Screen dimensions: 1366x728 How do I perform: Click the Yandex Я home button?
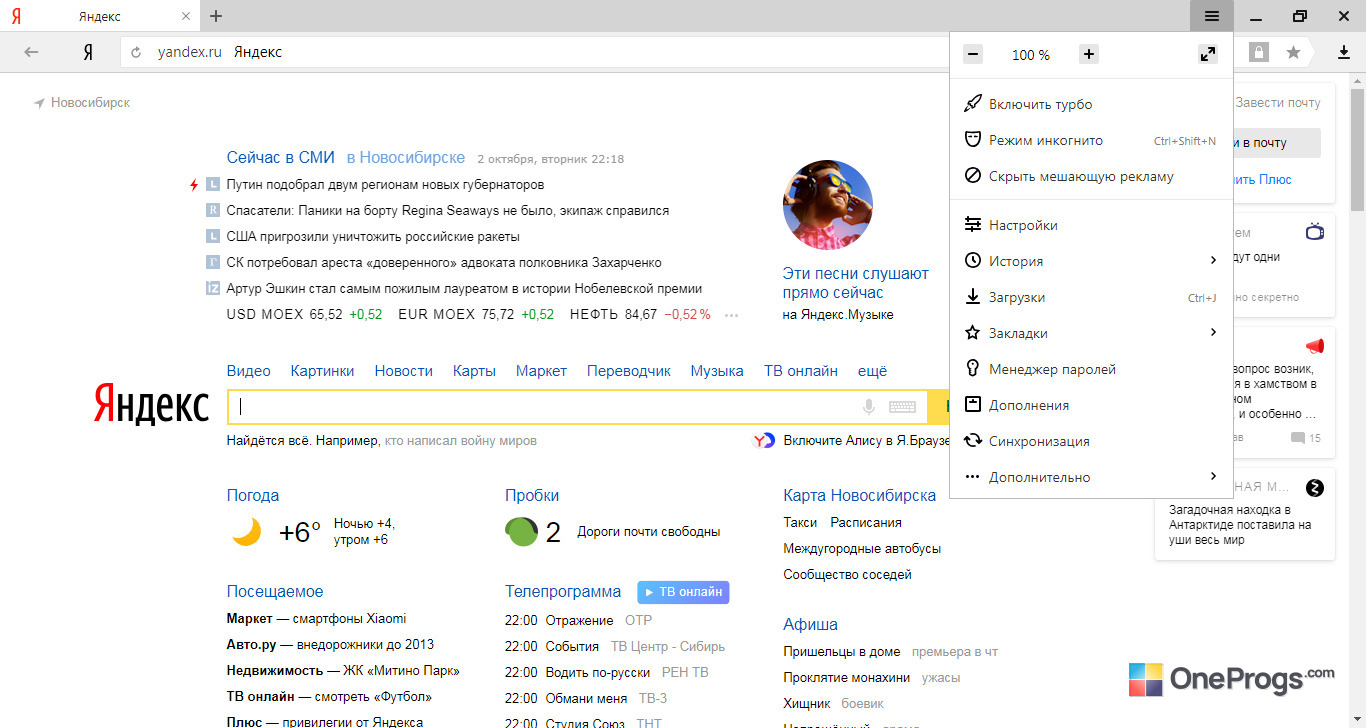[88, 52]
